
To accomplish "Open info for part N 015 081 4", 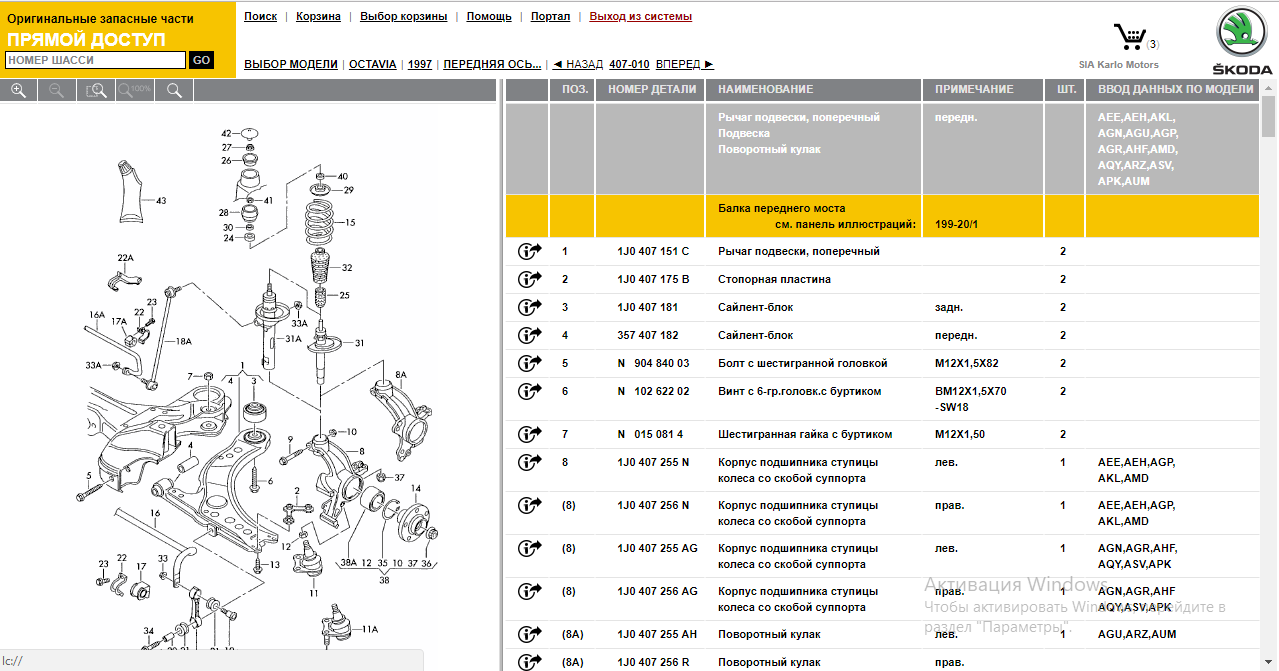I will tap(529, 434).
